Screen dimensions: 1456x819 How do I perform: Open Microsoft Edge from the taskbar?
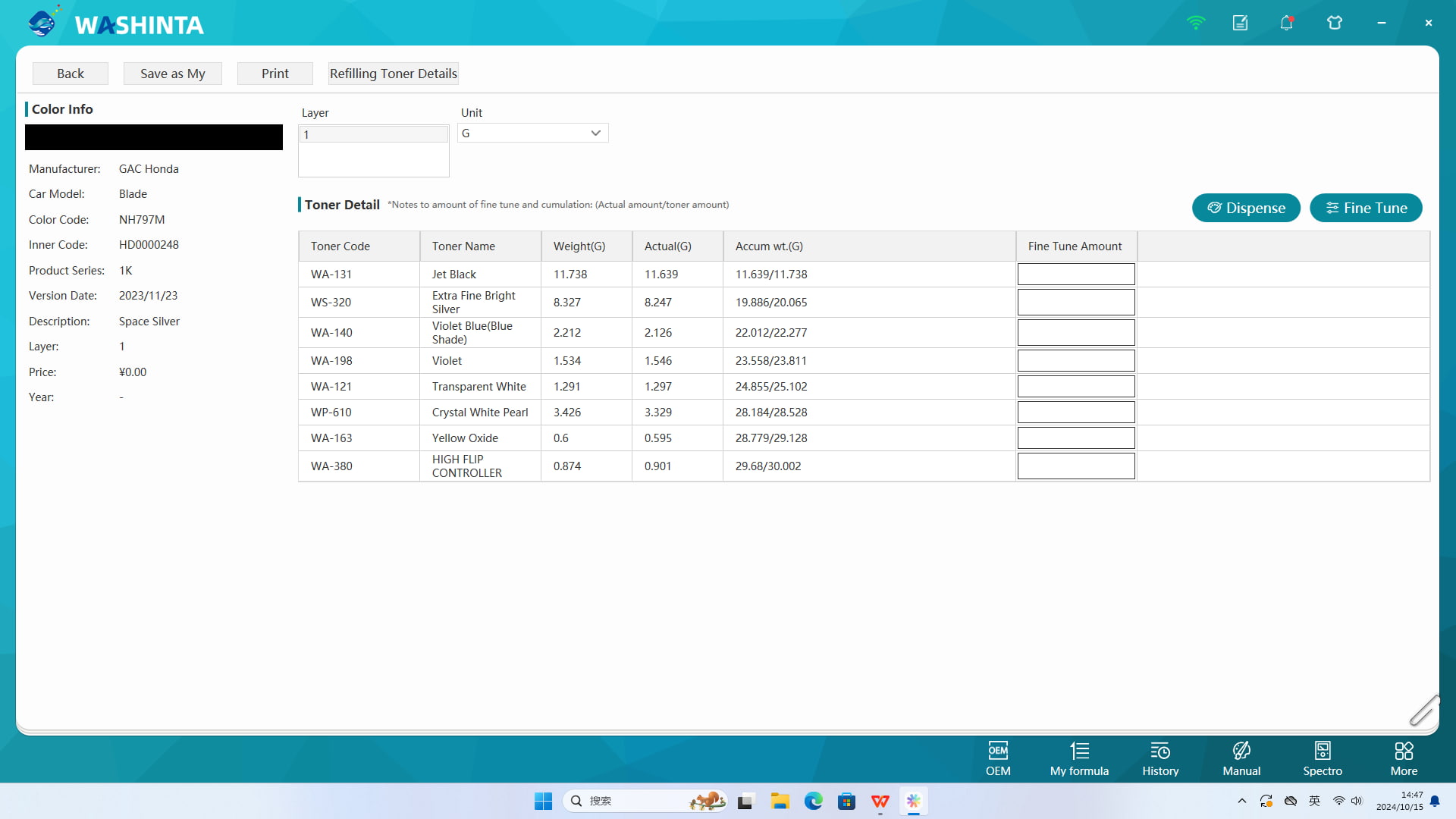pyautogui.click(x=813, y=801)
